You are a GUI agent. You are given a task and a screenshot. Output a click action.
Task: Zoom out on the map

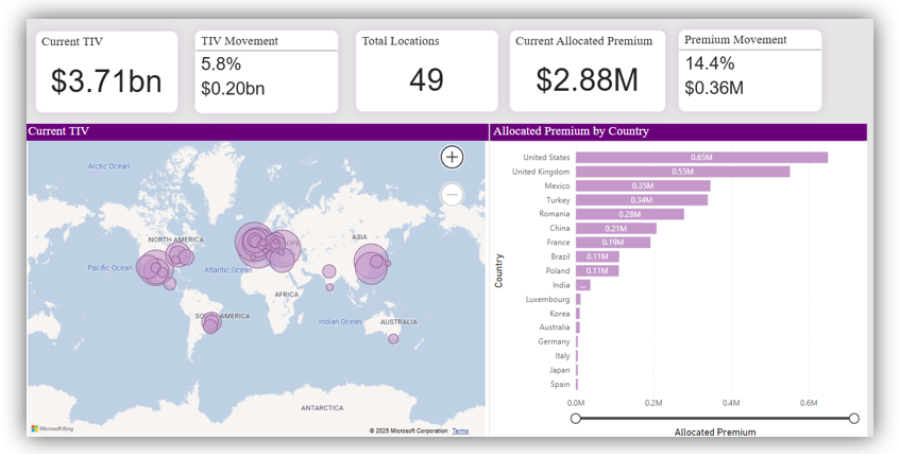452,194
